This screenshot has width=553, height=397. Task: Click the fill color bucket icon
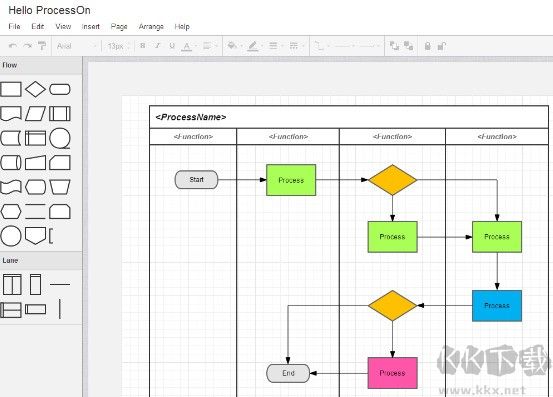pos(232,46)
